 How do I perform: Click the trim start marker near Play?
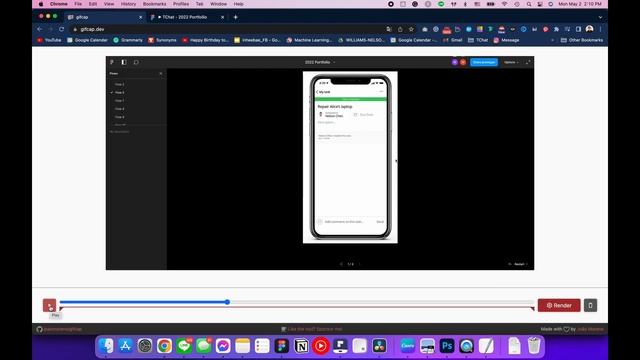(61, 309)
